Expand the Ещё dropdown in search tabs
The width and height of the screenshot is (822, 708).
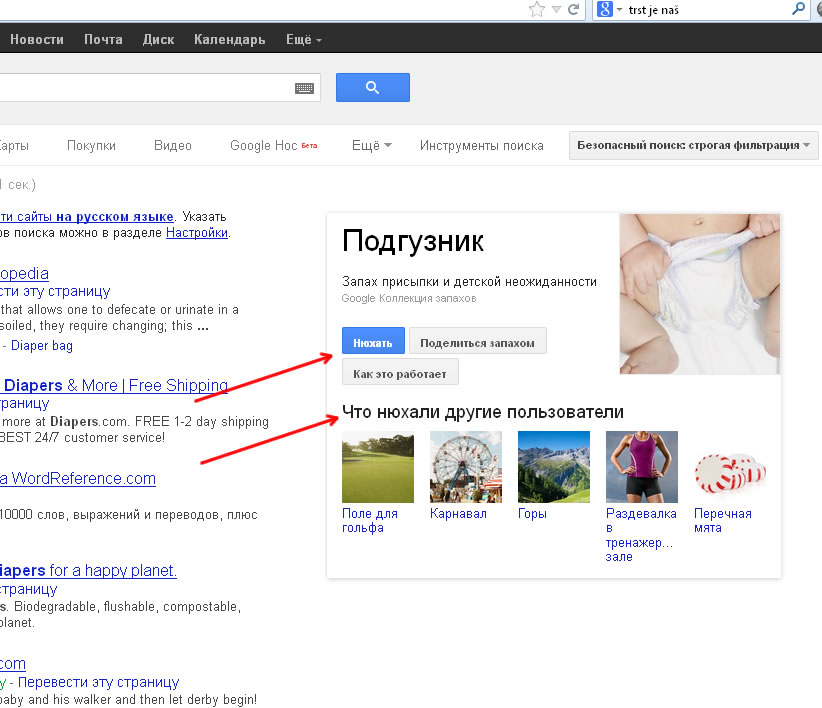[x=371, y=146]
